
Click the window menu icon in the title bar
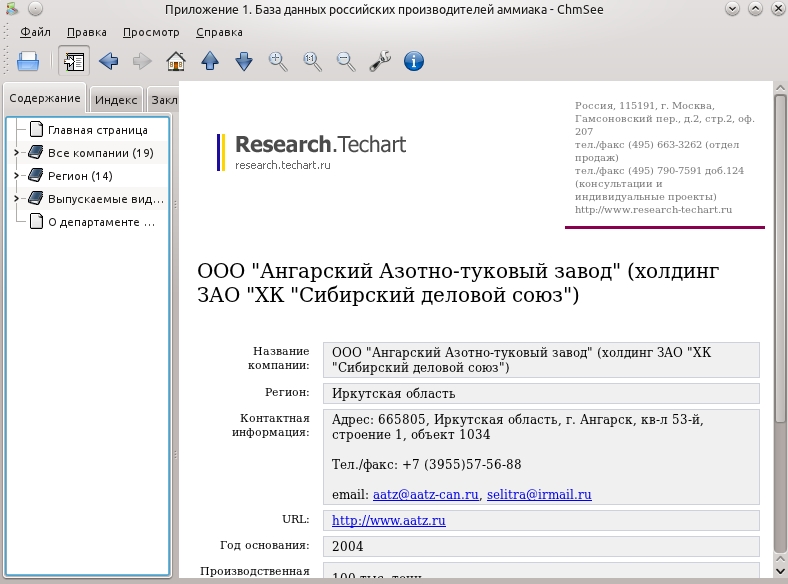pyautogui.click(x=12, y=9)
